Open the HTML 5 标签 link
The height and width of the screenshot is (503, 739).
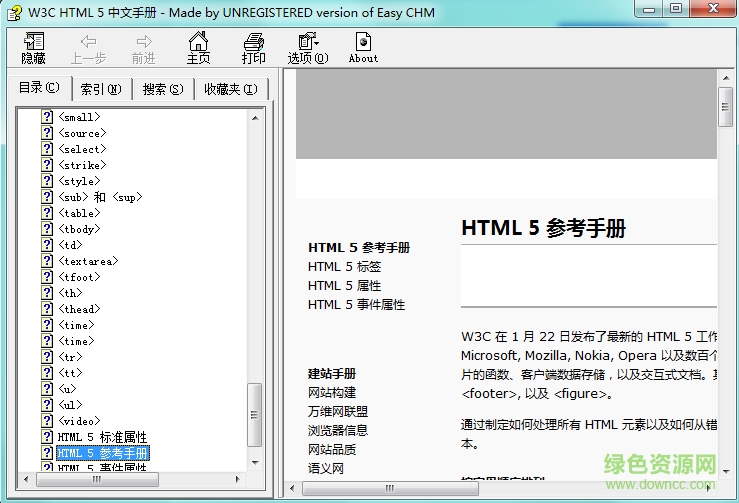344,266
